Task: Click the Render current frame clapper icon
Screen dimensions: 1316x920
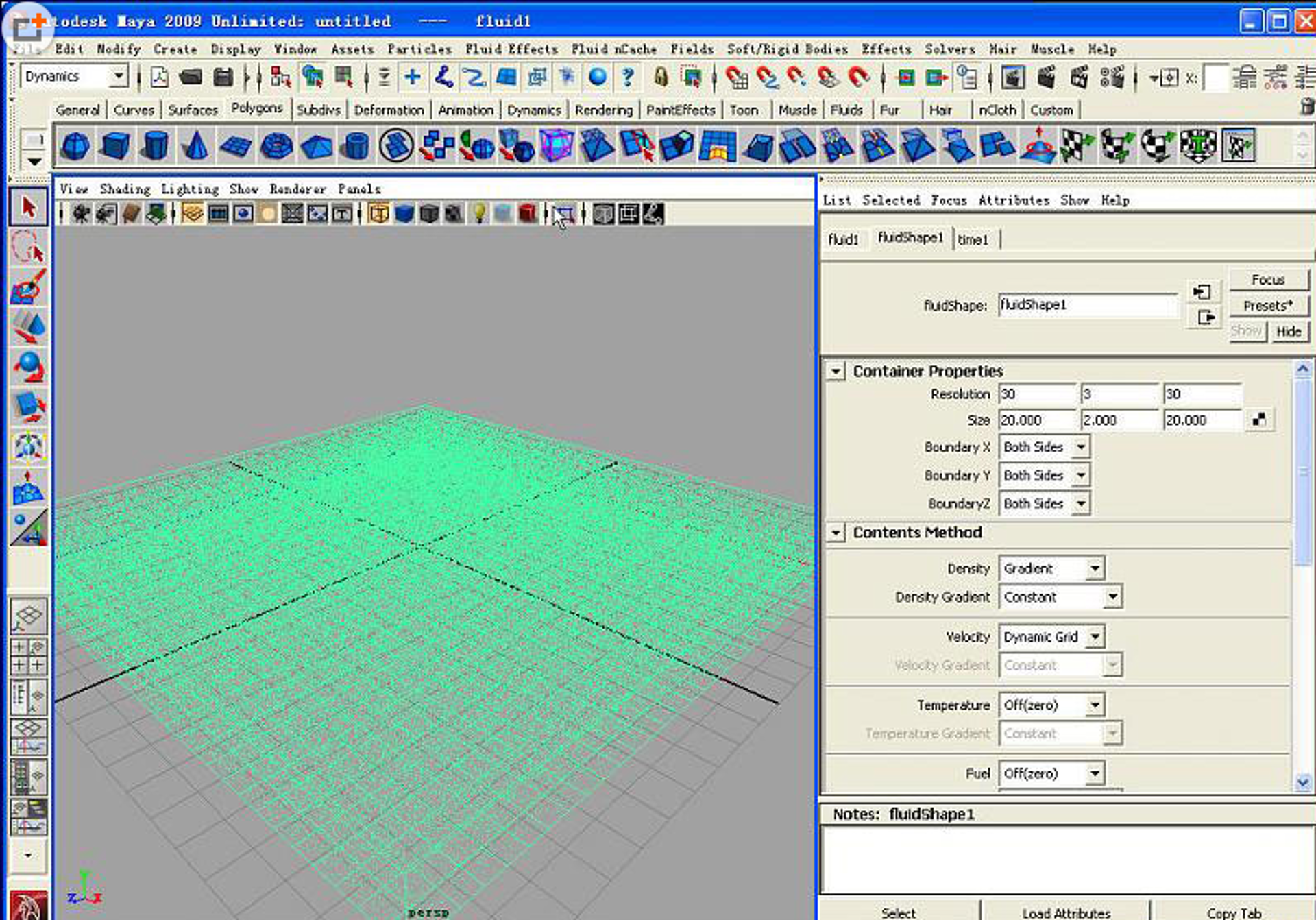Action: click(x=1046, y=77)
